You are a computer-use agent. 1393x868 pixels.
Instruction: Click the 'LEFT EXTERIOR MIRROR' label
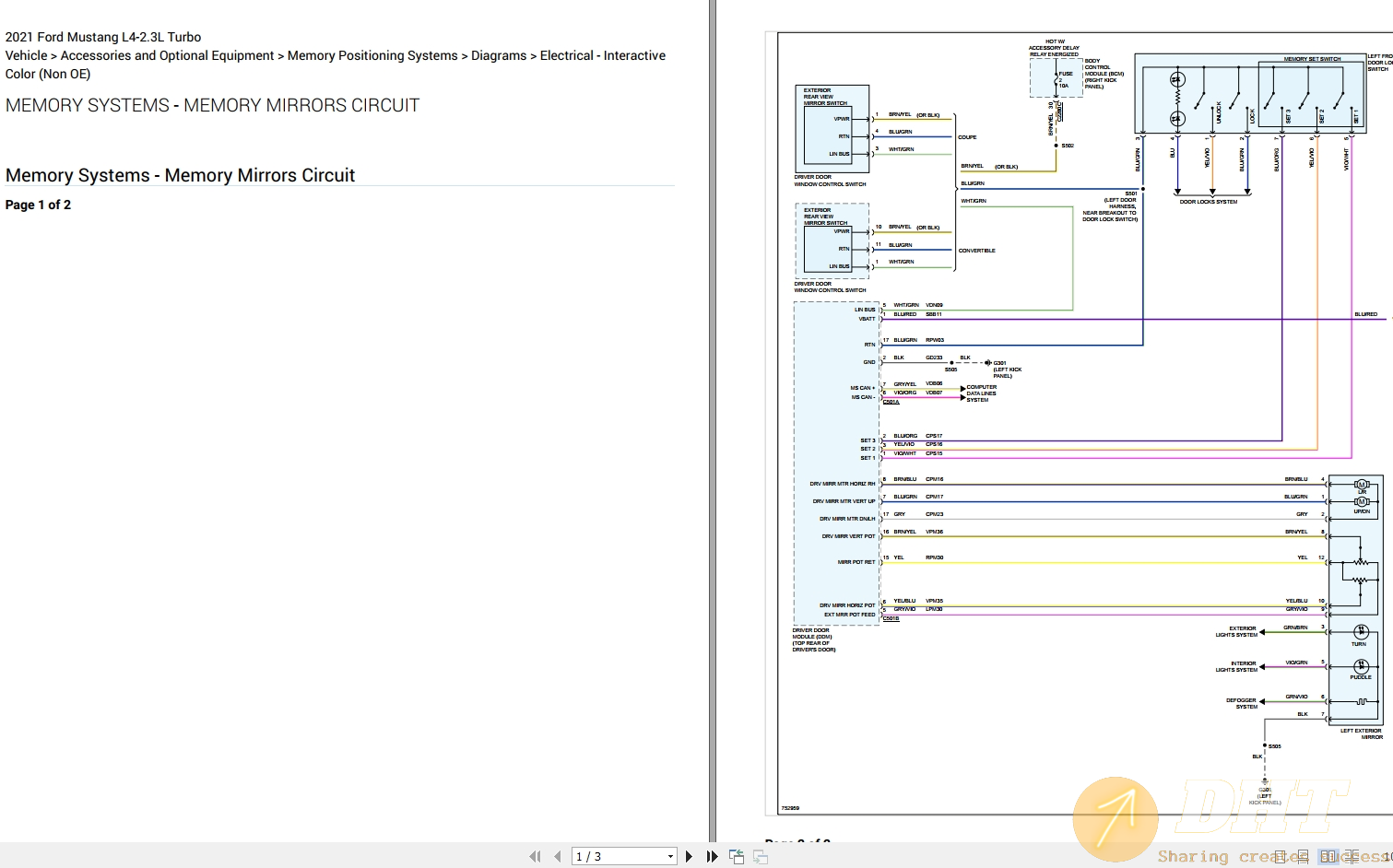click(x=1362, y=733)
